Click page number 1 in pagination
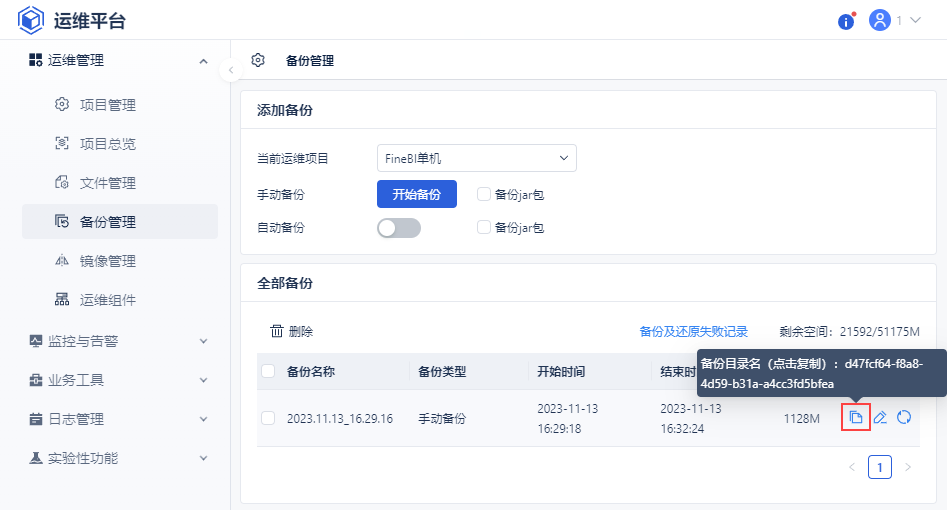The width and height of the screenshot is (947, 510). (x=880, y=467)
